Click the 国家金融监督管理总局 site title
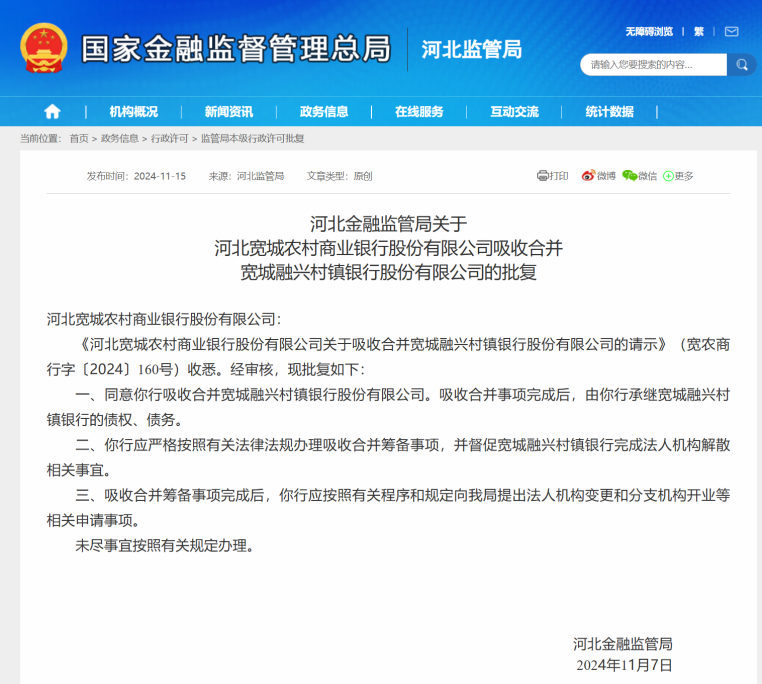762x684 pixels. point(236,49)
